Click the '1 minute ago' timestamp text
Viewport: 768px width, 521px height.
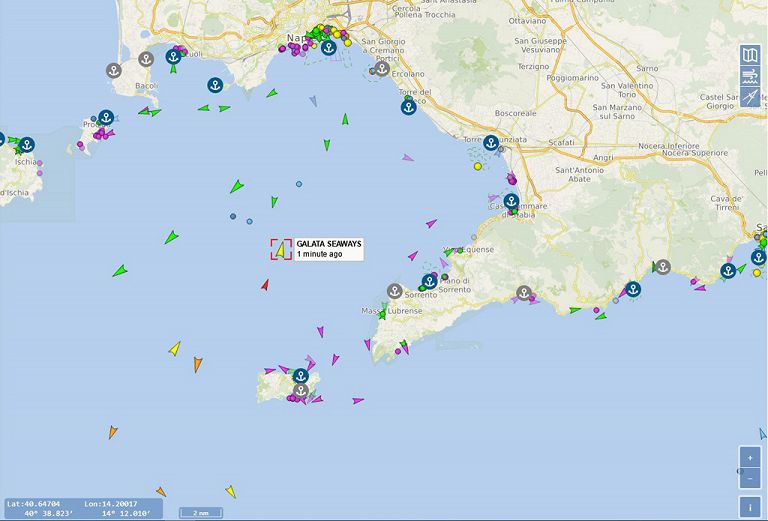click(x=319, y=254)
